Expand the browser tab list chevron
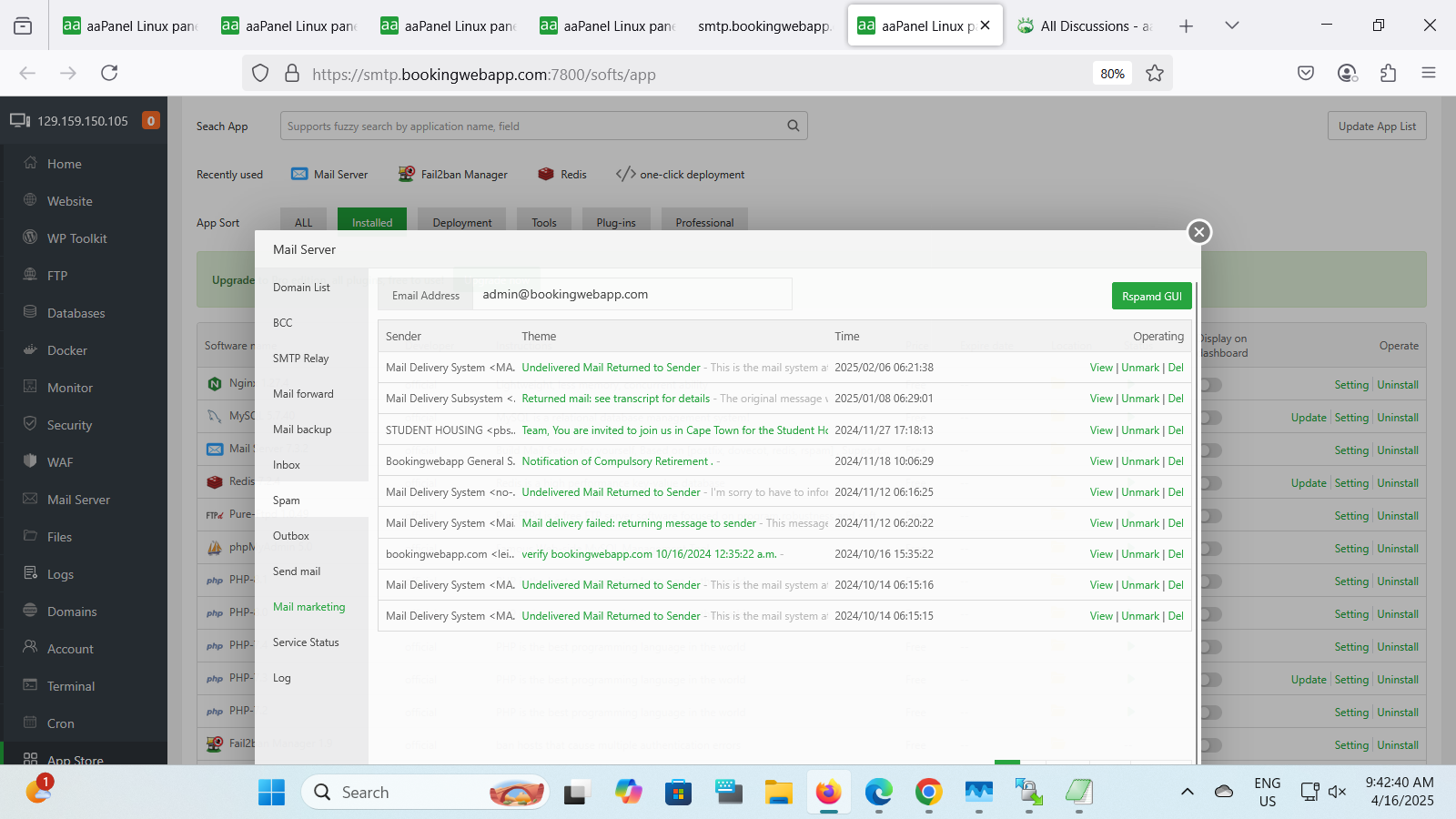1456x819 pixels. click(x=1231, y=25)
